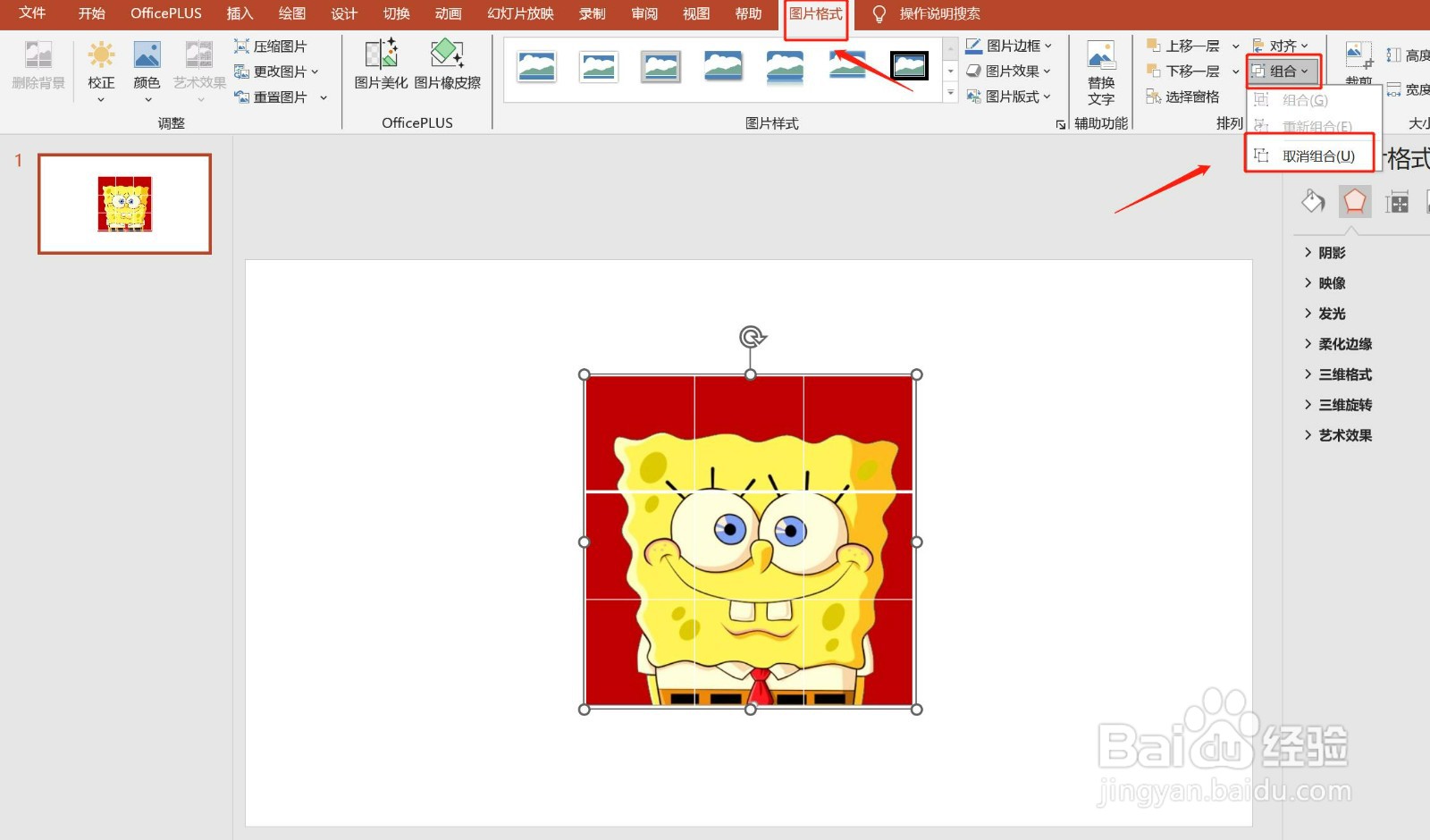Expand the Soft Edges (柔化边缘) section
The height and width of the screenshot is (840, 1430).
click(x=1338, y=344)
